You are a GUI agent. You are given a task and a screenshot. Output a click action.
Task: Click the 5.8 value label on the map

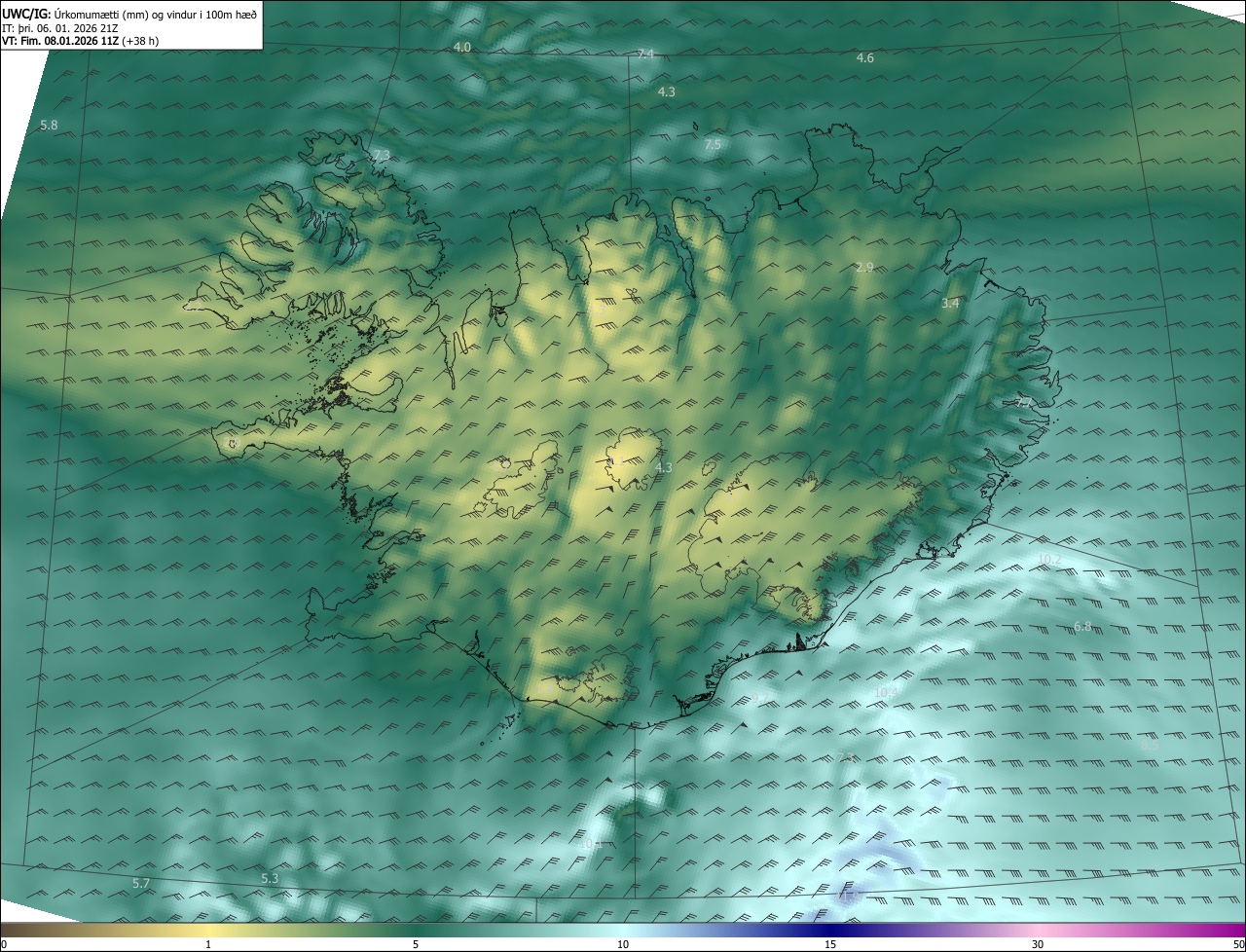click(49, 125)
